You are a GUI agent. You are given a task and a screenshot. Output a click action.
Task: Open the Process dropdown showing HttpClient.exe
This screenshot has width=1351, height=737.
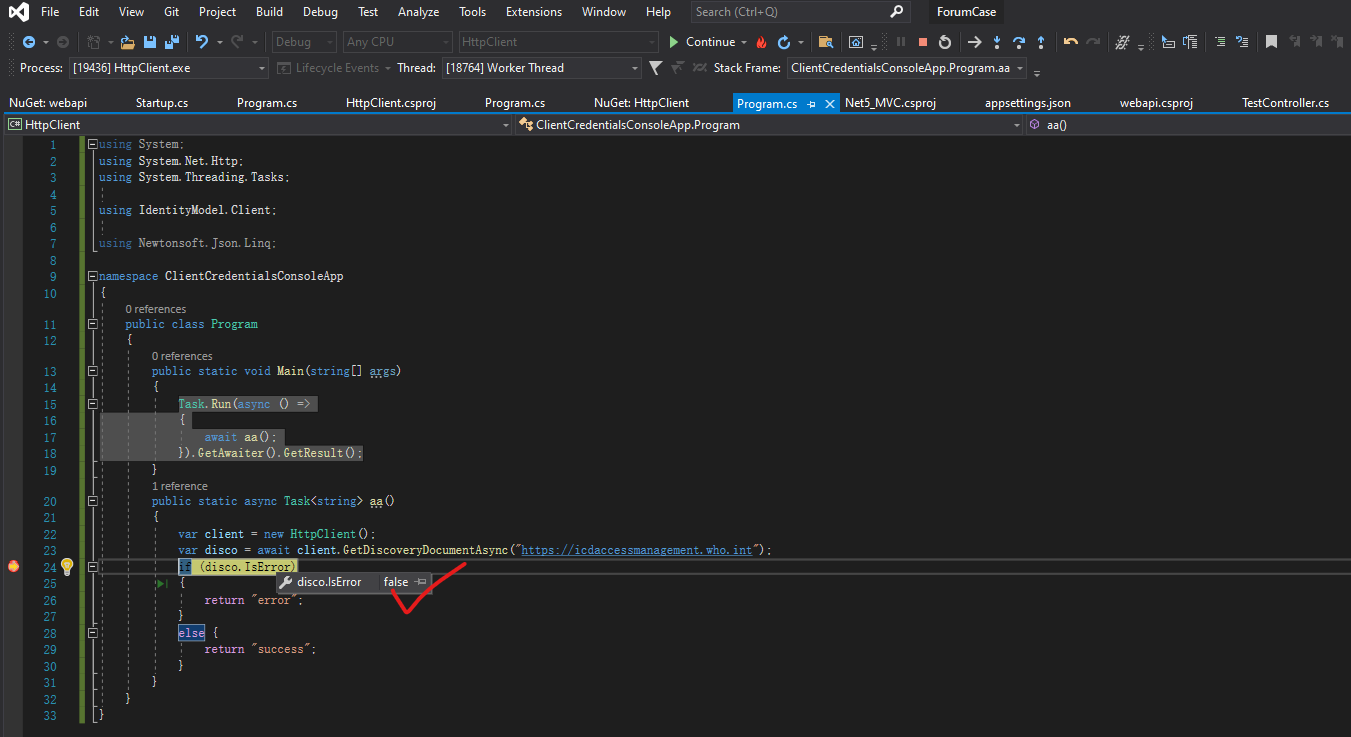pyautogui.click(x=169, y=68)
